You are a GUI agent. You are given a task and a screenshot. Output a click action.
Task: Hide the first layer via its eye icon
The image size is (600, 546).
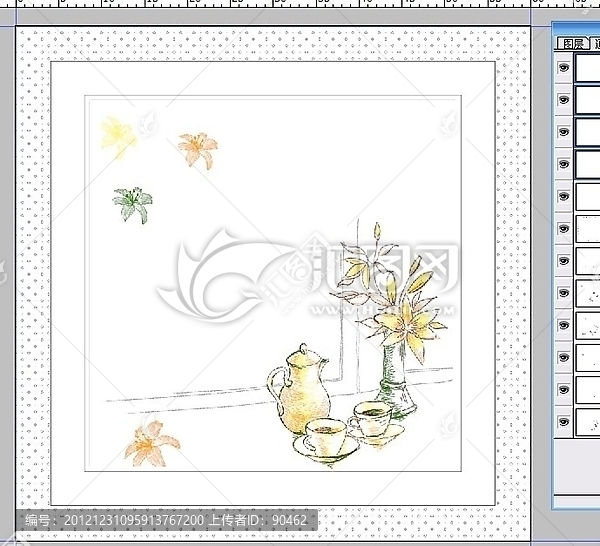point(563,68)
